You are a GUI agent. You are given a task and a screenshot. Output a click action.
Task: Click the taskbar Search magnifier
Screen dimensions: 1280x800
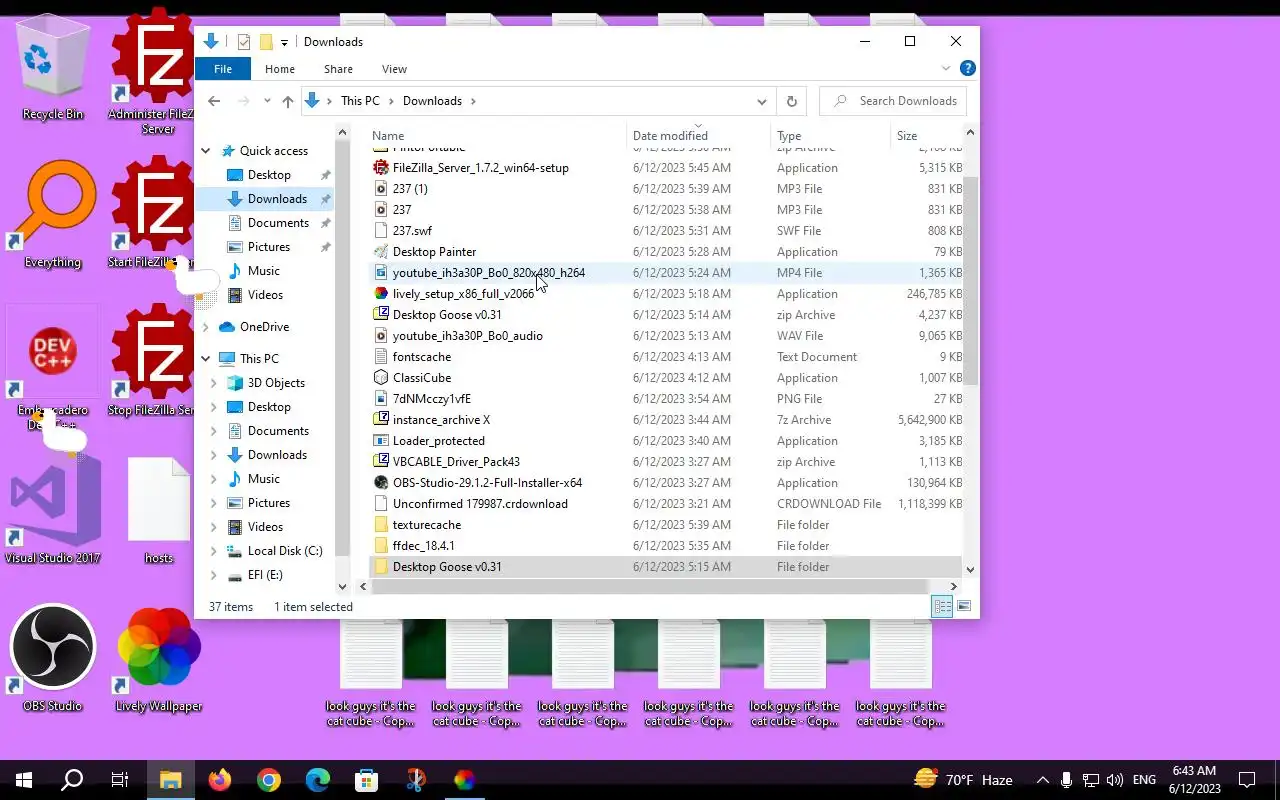pos(72,780)
